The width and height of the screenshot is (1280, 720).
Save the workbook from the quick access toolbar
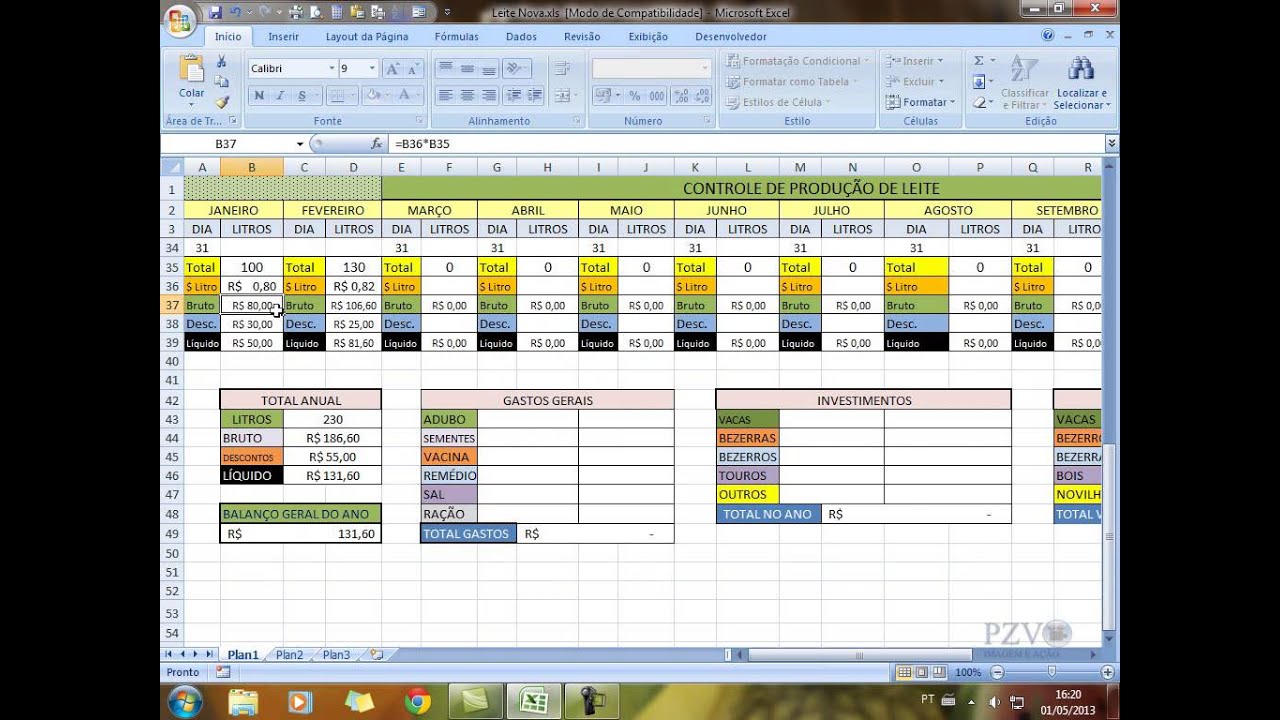tap(215, 13)
